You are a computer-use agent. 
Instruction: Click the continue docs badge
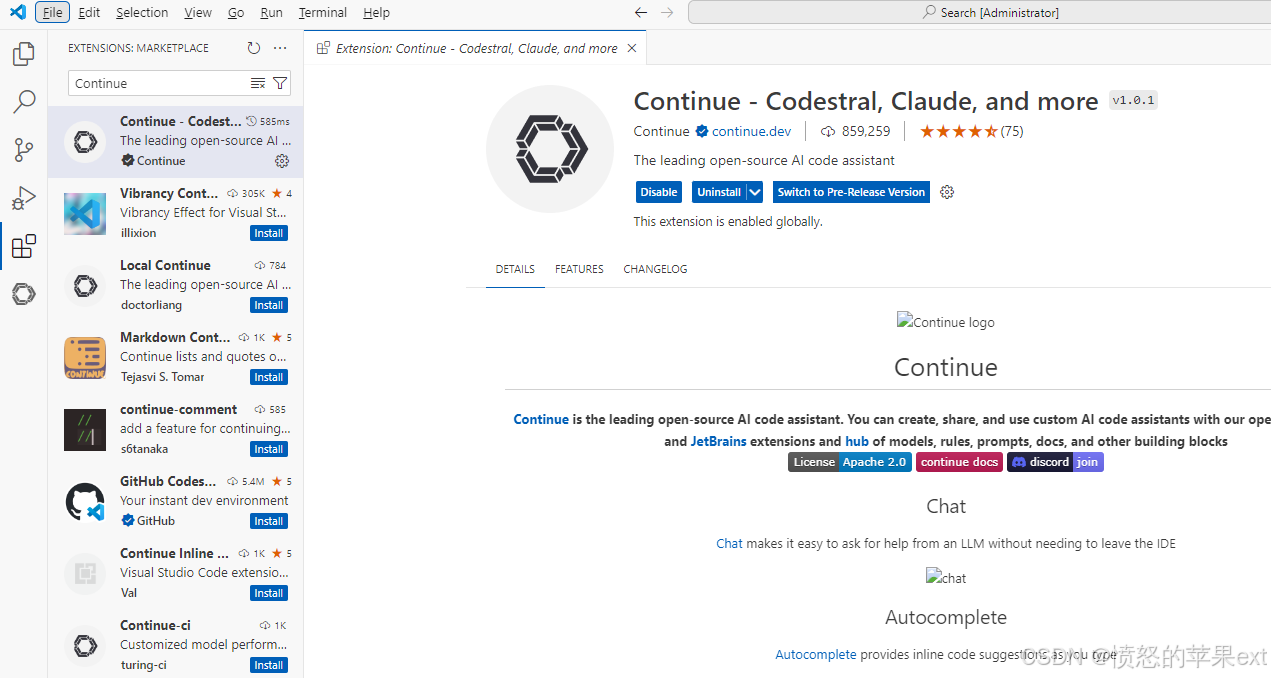[x=960, y=462]
